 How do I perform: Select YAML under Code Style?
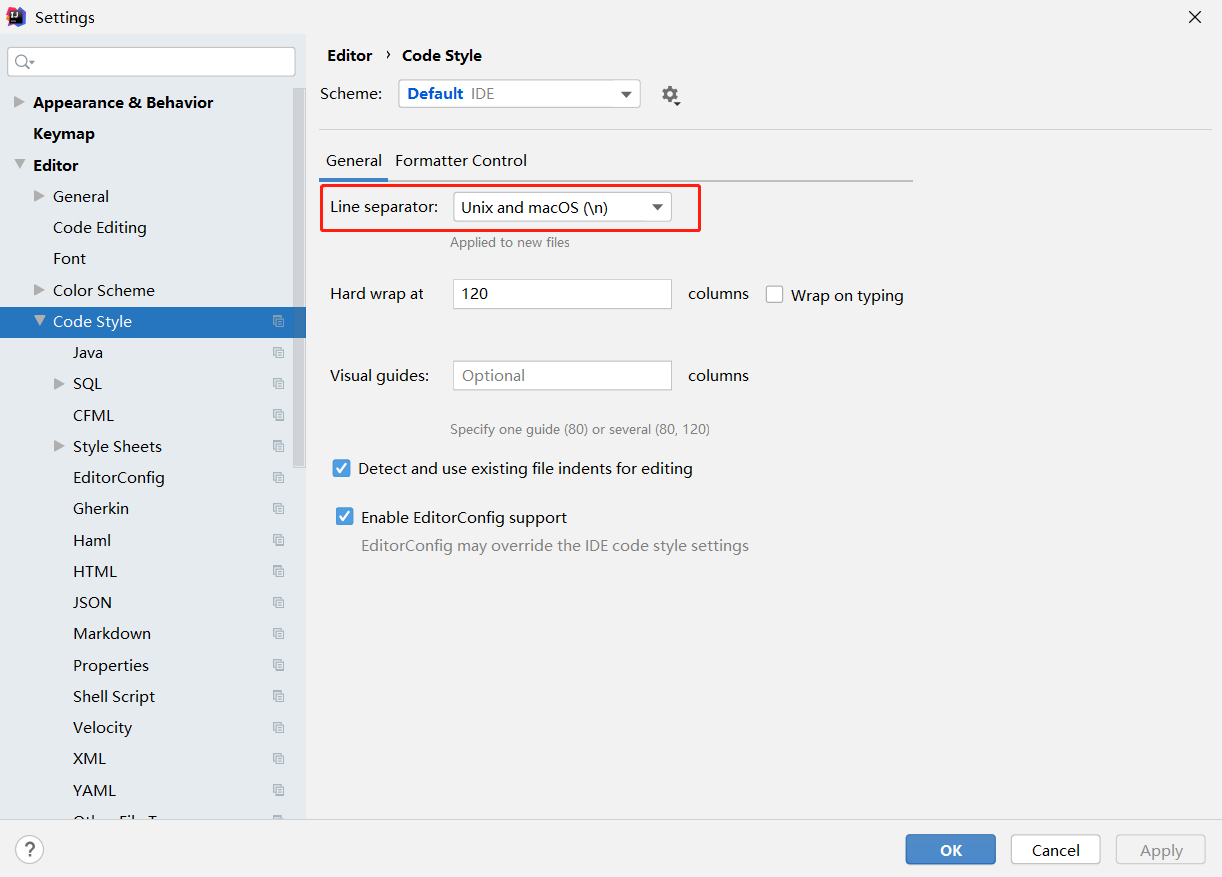(x=95, y=790)
